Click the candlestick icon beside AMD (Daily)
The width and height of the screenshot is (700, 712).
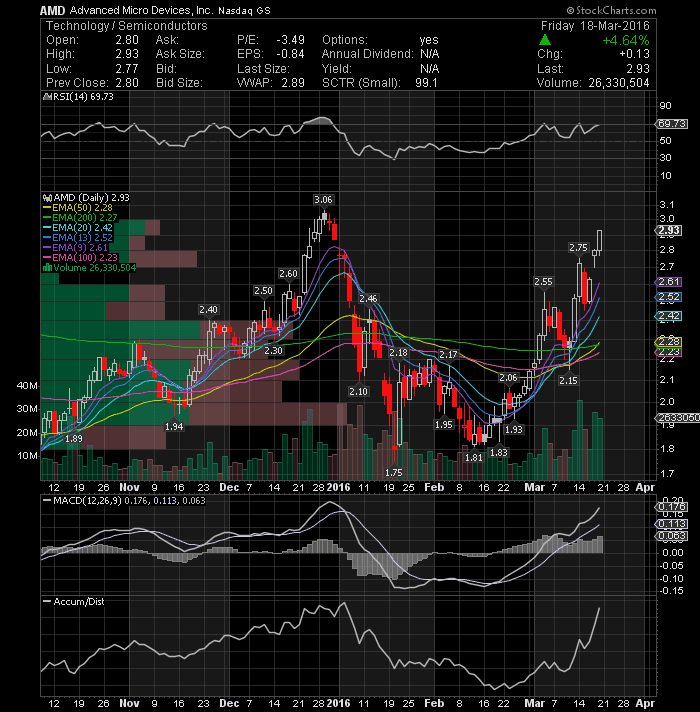47,198
